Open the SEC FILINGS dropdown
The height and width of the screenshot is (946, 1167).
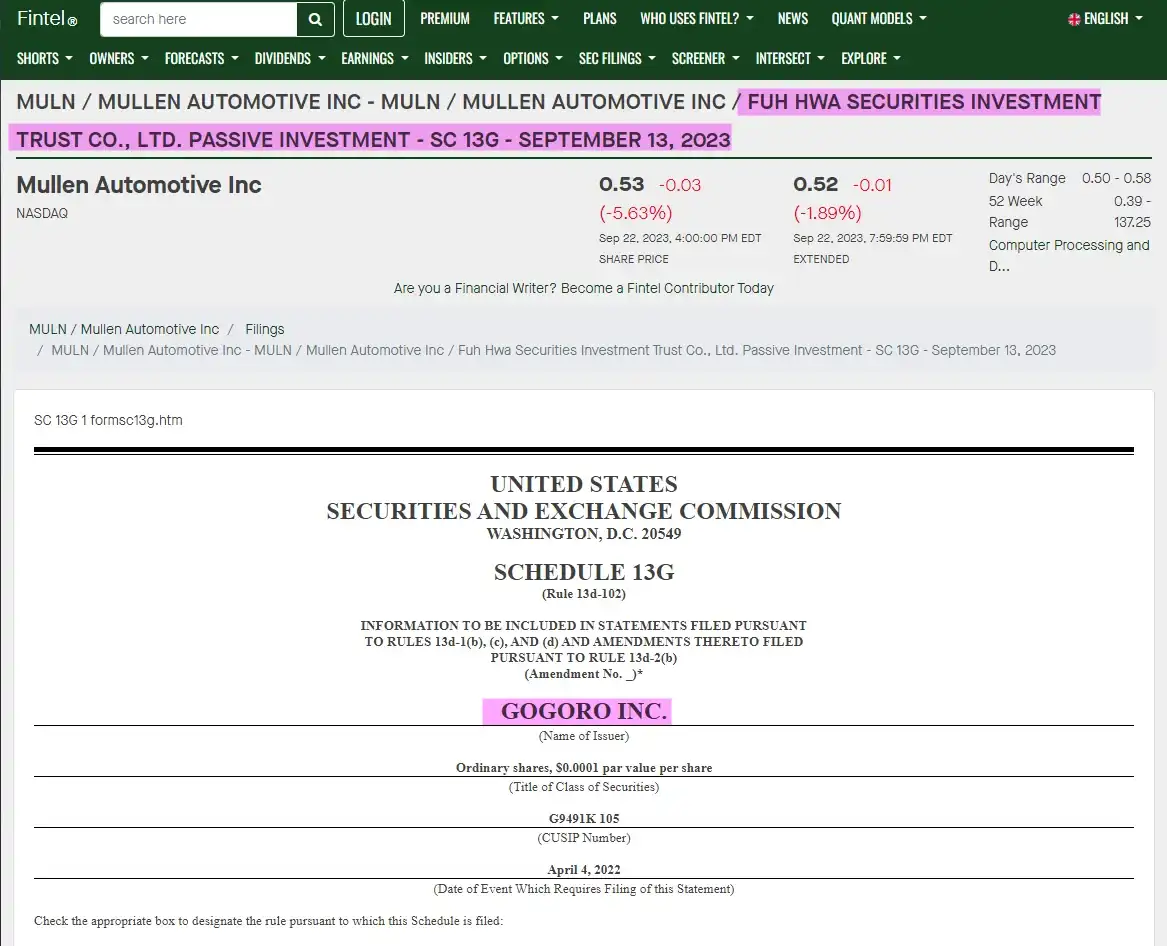pos(617,58)
